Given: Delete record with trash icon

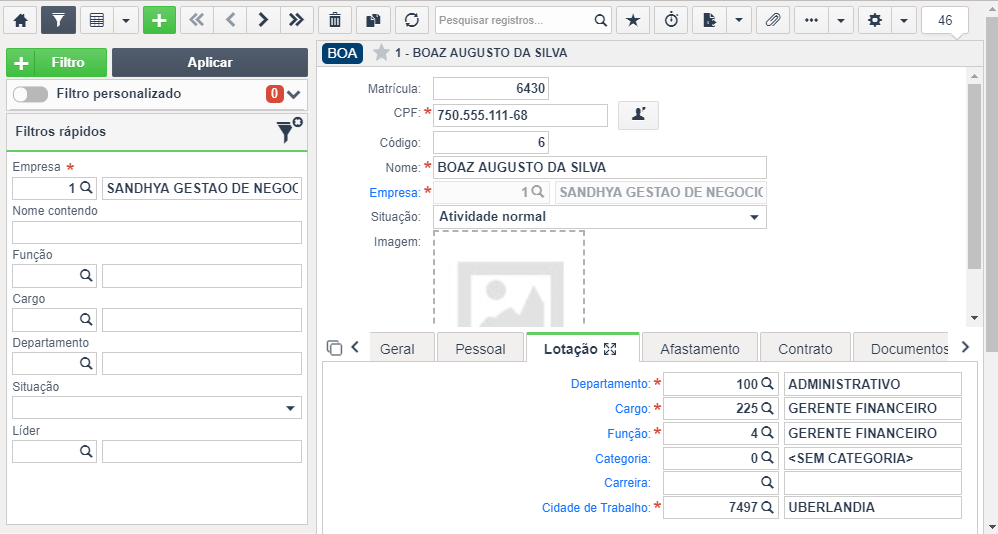Looking at the screenshot, I should (335, 20).
